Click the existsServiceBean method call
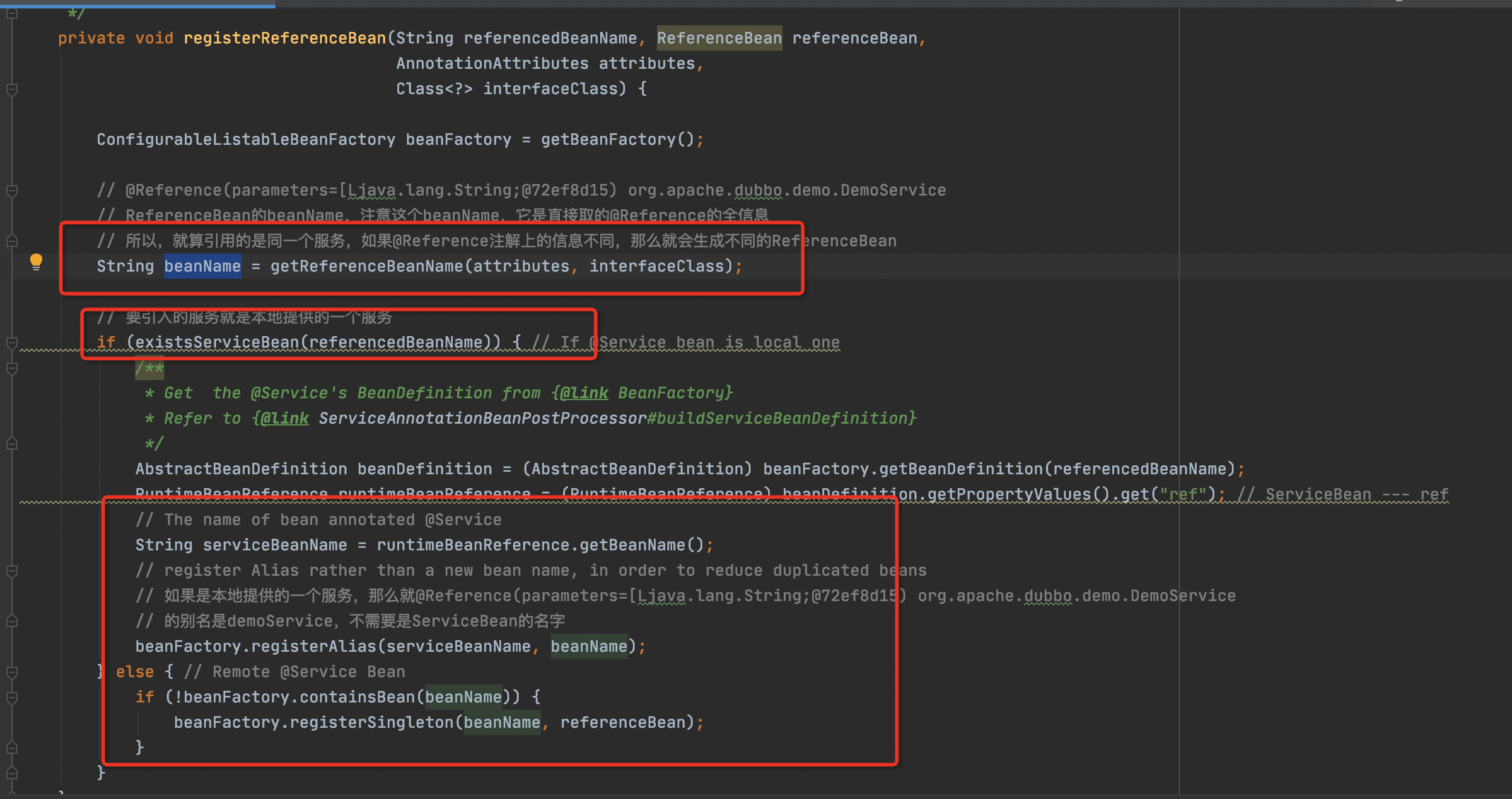The image size is (1512, 799). coord(217,342)
